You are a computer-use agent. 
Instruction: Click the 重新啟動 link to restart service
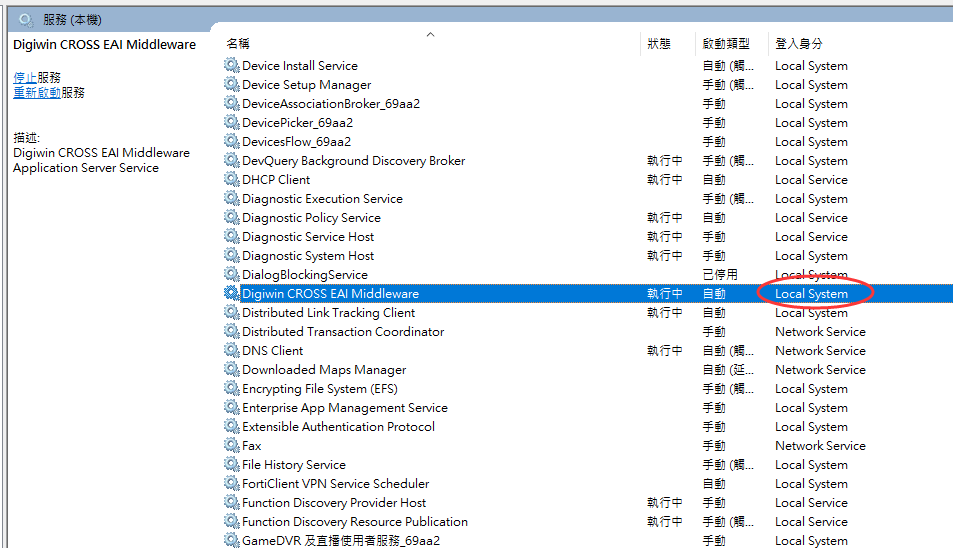point(37,92)
